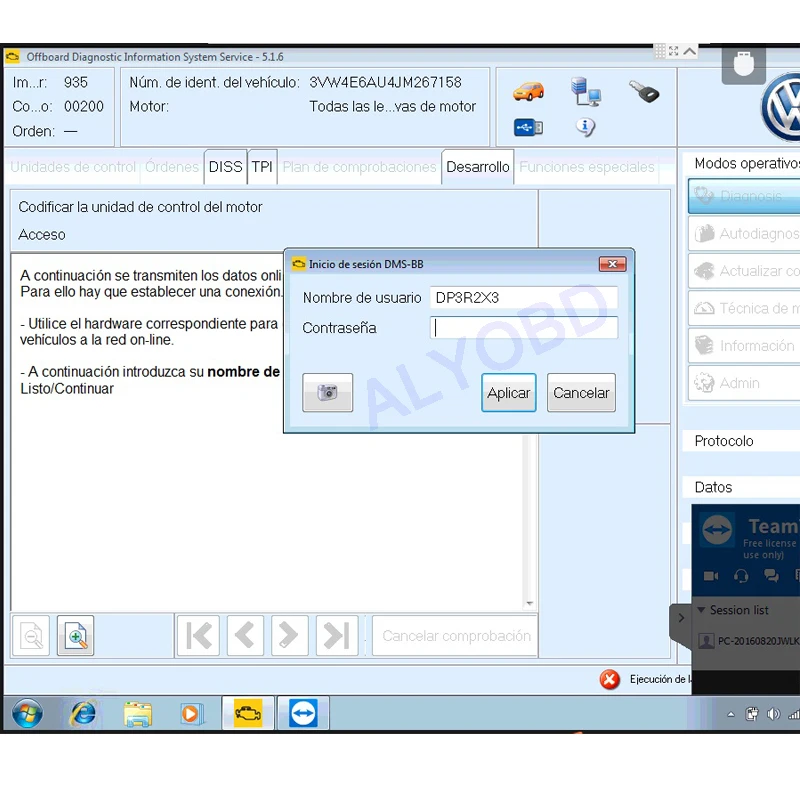Click the network tray icon
This screenshot has height=800, width=800.
794,714
